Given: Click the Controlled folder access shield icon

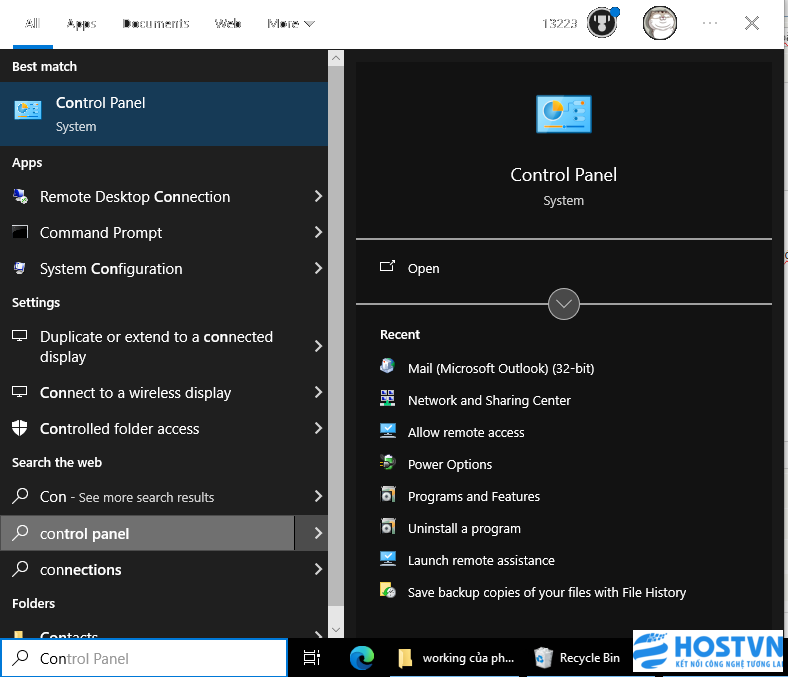Looking at the screenshot, I should [20, 428].
